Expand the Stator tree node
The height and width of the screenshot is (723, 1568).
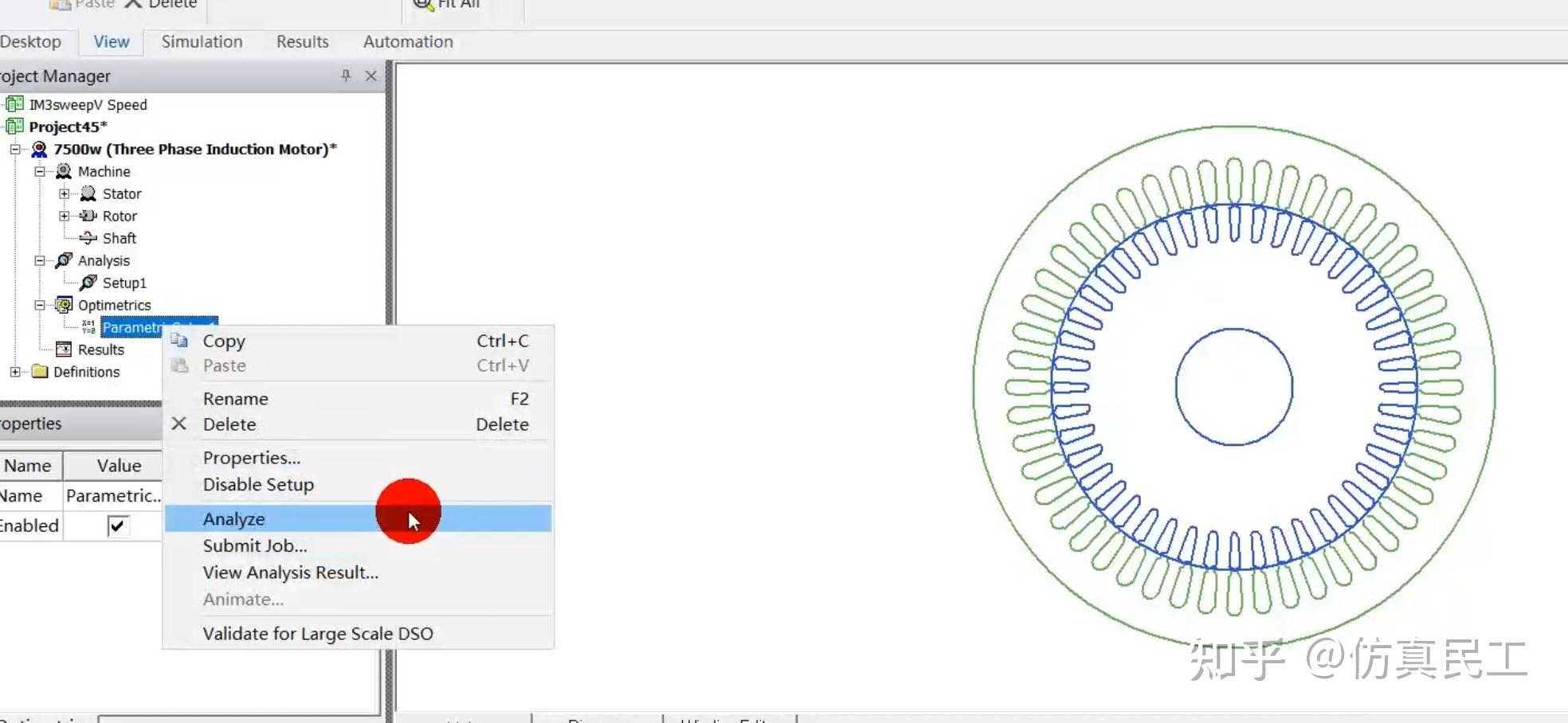pos(65,193)
